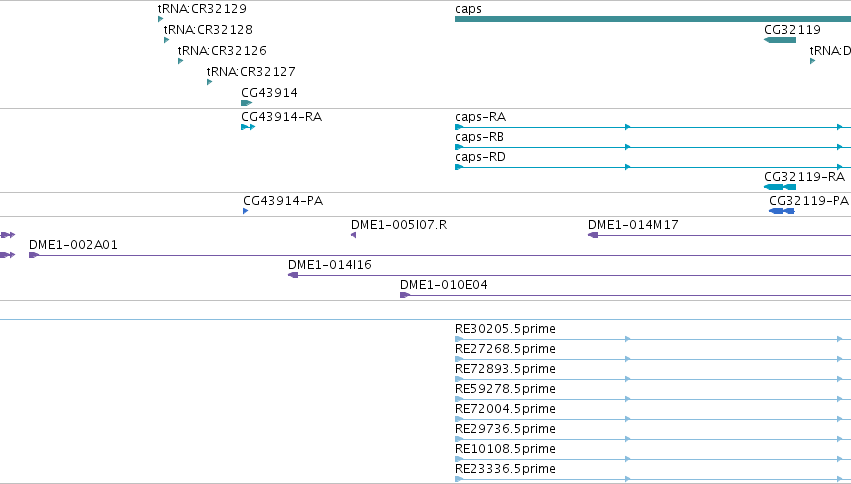Select the tRNA:CR32126 arrow glyph
Screen dimensions: 851x484
click(x=180, y=61)
